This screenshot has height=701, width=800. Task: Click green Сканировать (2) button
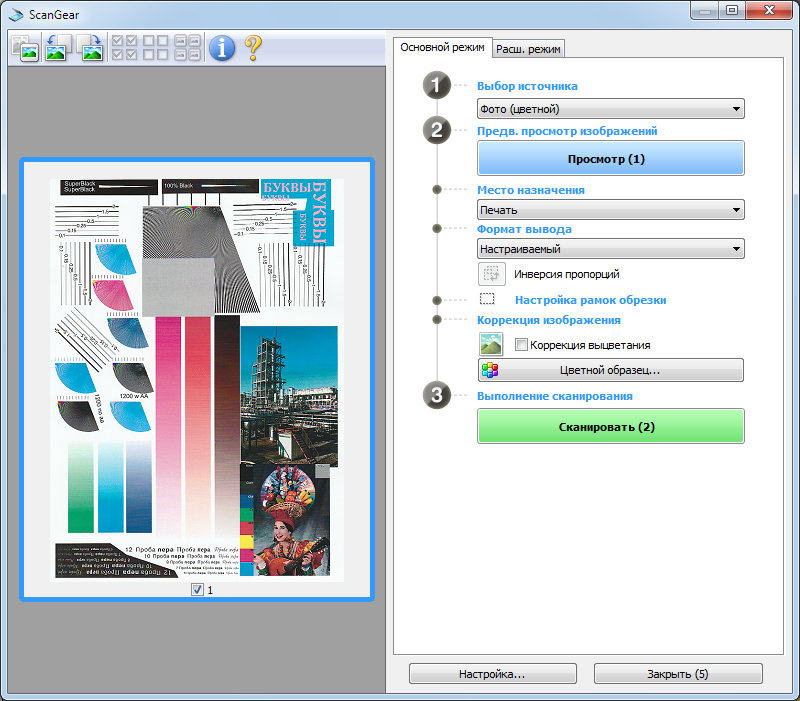pos(611,427)
